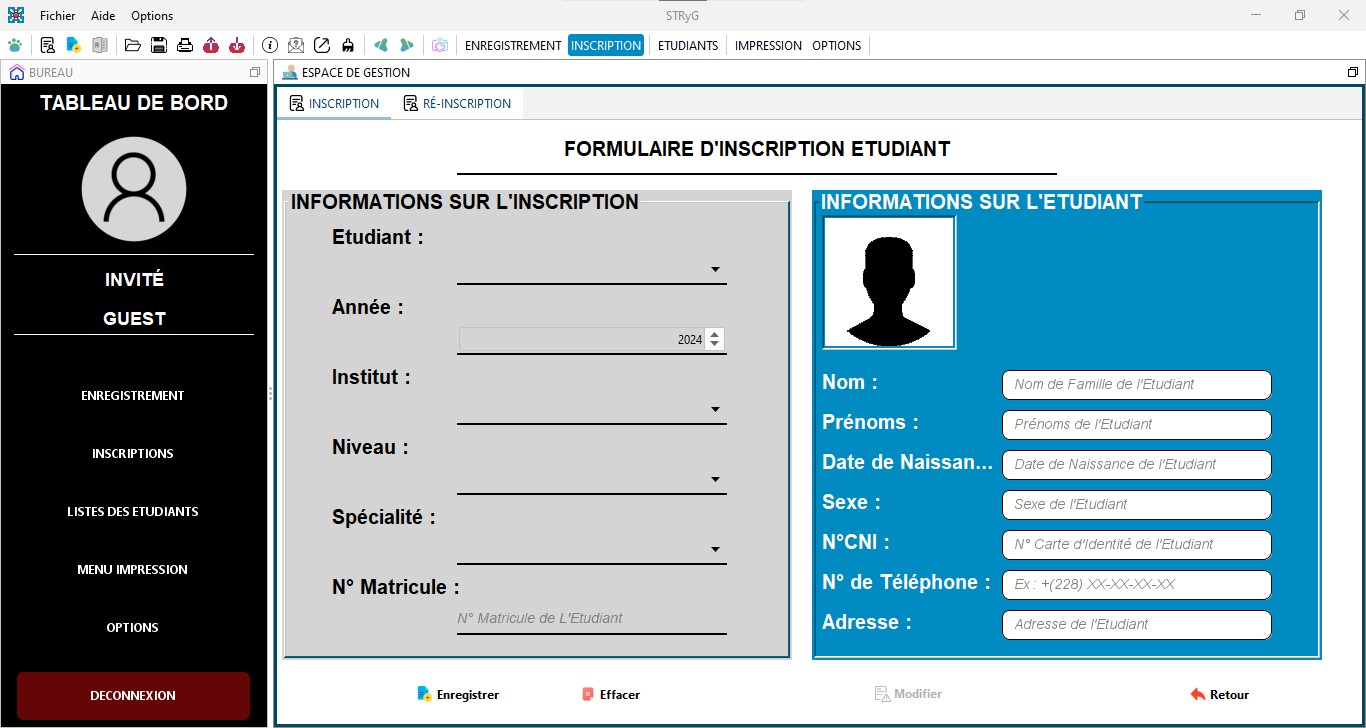Click the Adresse de l'Etudiant field

(1137, 624)
